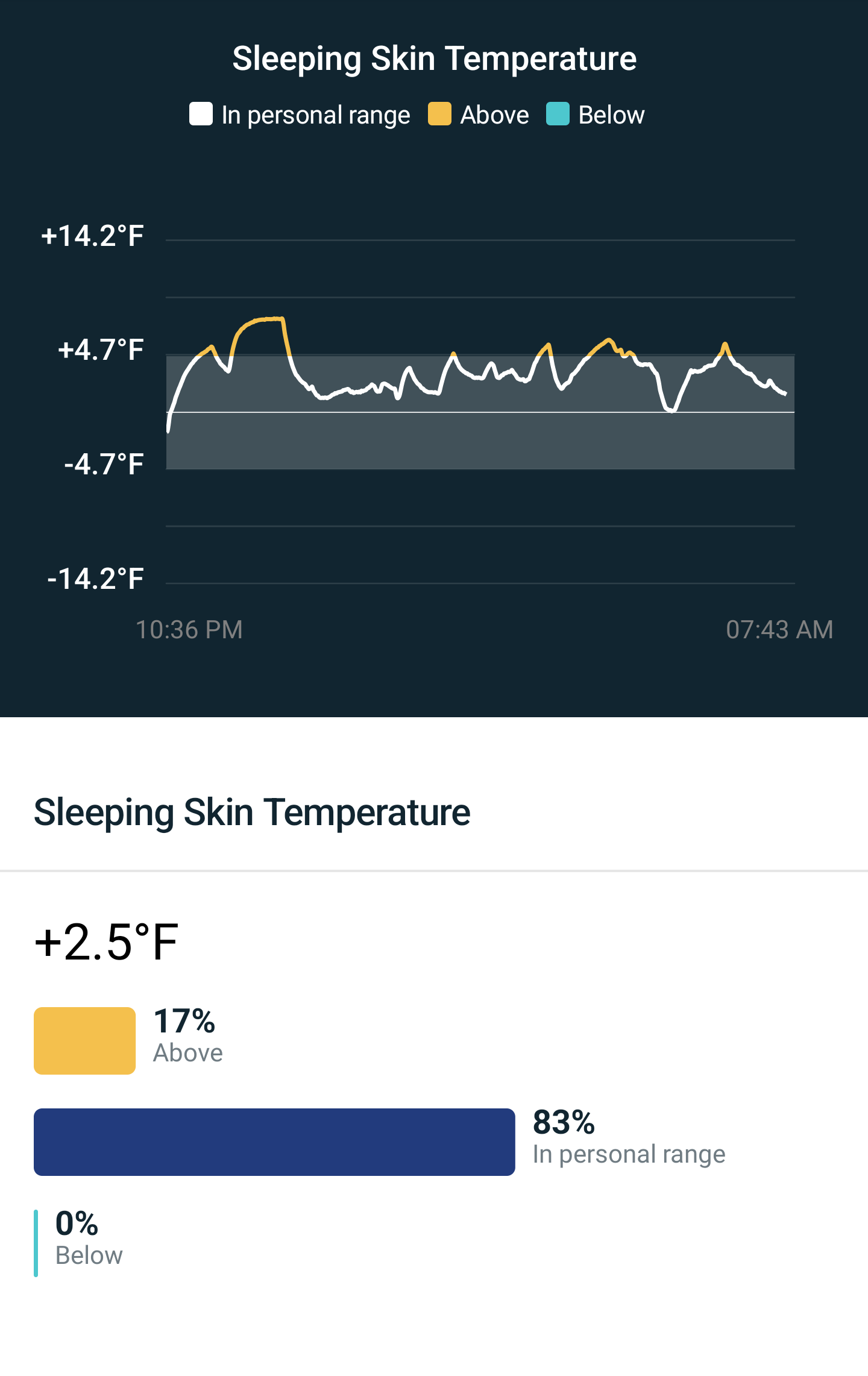Tap the 07:43 AM end time label
Image resolution: width=868 pixels, height=1376 pixels.
click(x=779, y=630)
